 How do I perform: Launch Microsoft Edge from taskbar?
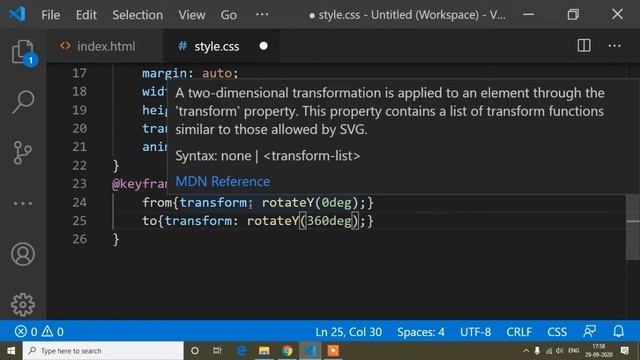(x=241, y=351)
